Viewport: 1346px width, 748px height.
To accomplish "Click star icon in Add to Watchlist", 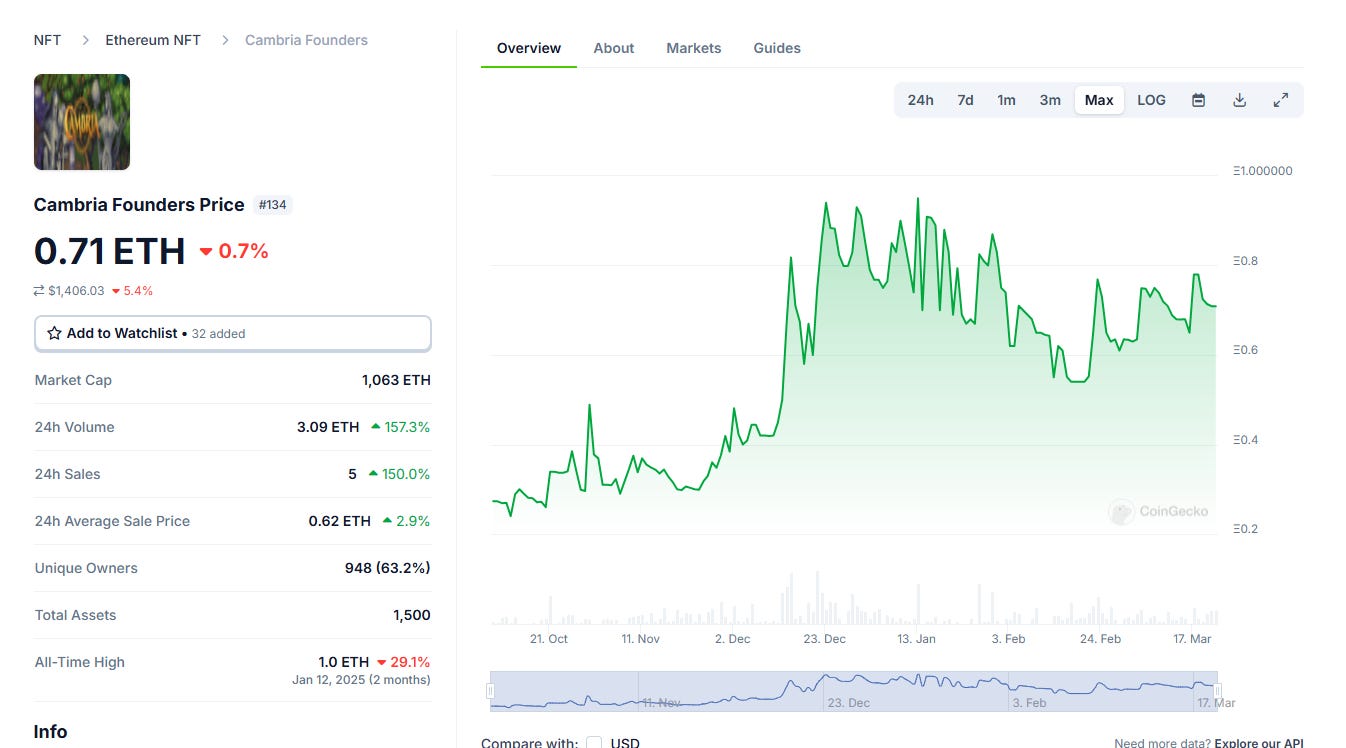I will click(54, 333).
